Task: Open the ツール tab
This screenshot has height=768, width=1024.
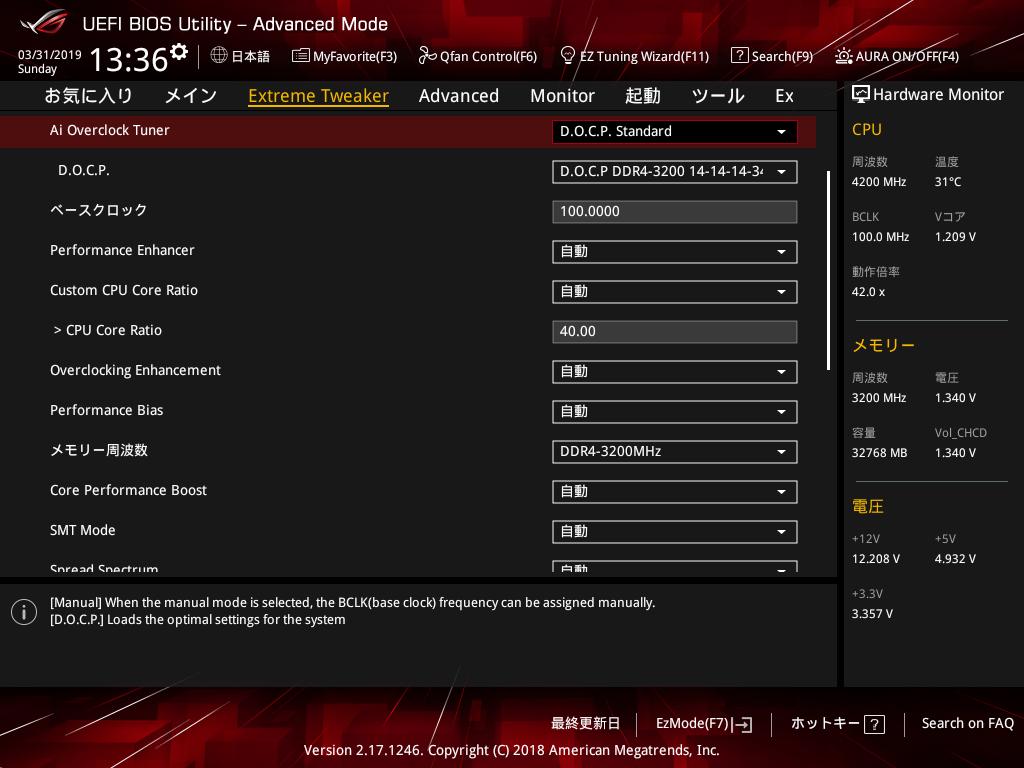Action: [x=718, y=96]
